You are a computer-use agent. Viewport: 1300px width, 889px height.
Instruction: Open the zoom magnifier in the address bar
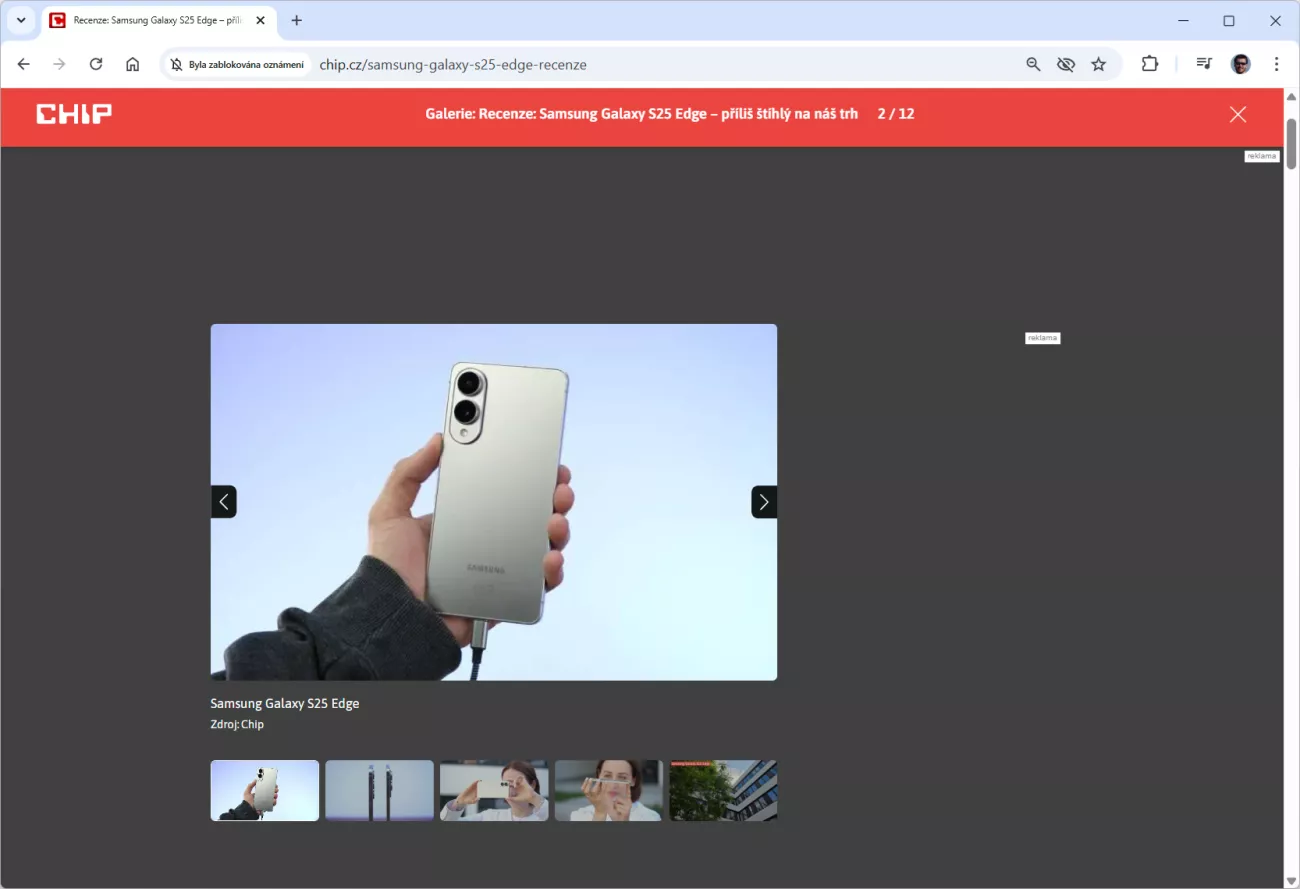click(x=1034, y=64)
